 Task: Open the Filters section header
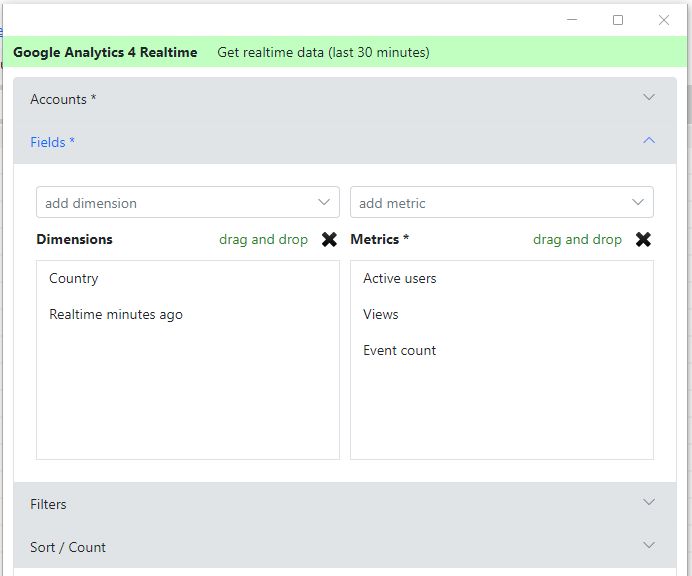pos(345,504)
